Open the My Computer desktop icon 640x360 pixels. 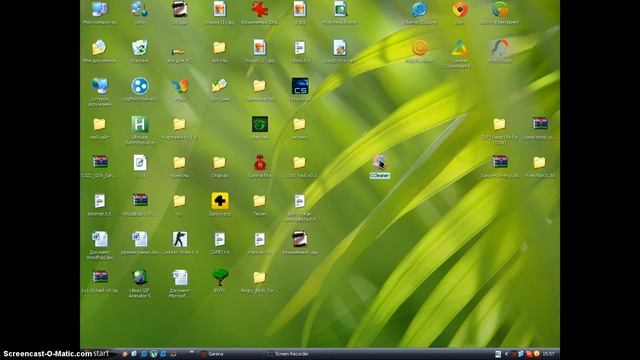[x=100, y=9]
